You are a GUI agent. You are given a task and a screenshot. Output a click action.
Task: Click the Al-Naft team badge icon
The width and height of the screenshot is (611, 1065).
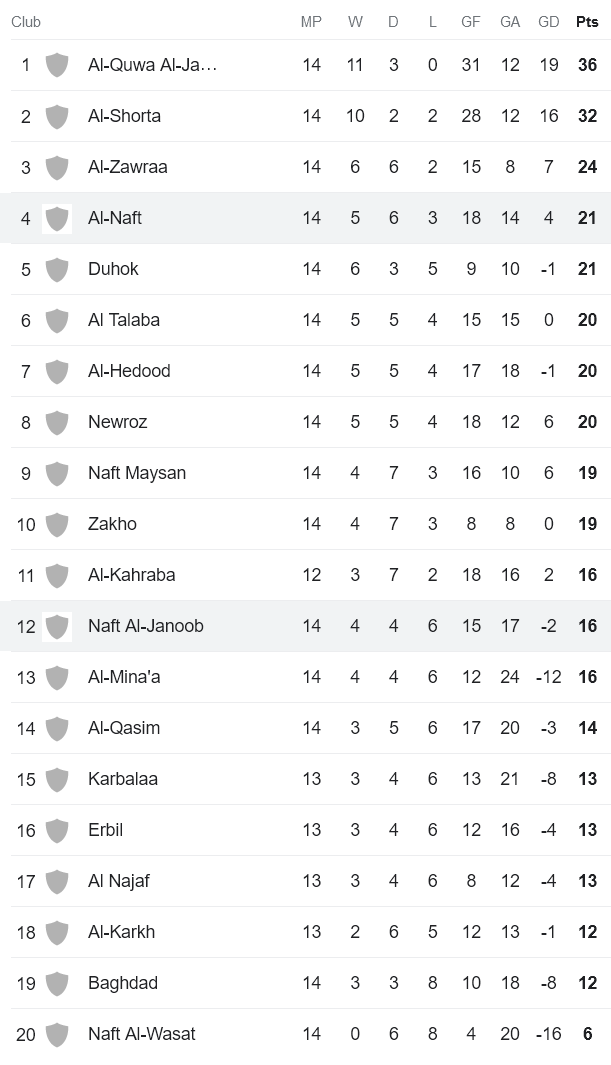point(57,218)
